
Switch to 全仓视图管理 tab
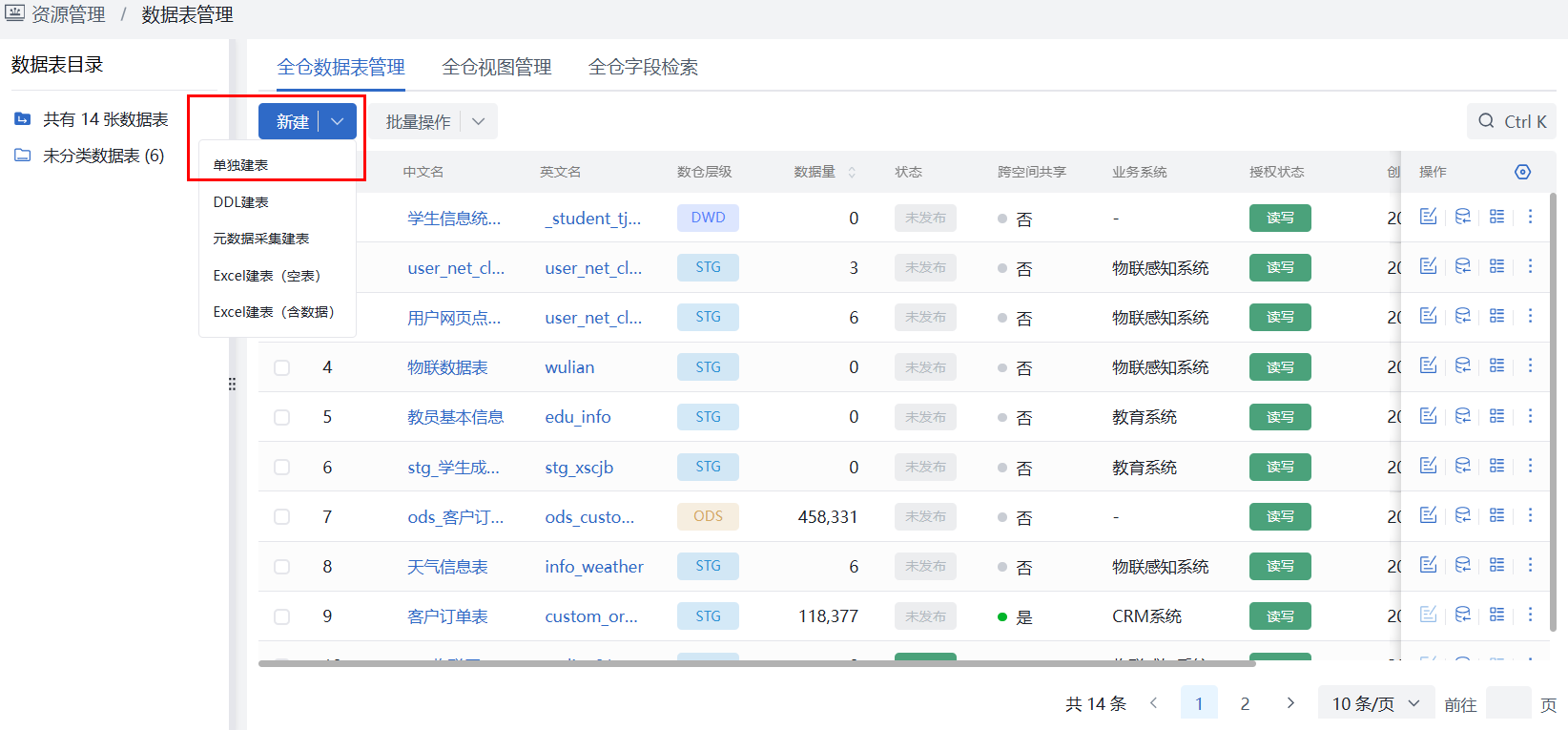[x=497, y=67]
